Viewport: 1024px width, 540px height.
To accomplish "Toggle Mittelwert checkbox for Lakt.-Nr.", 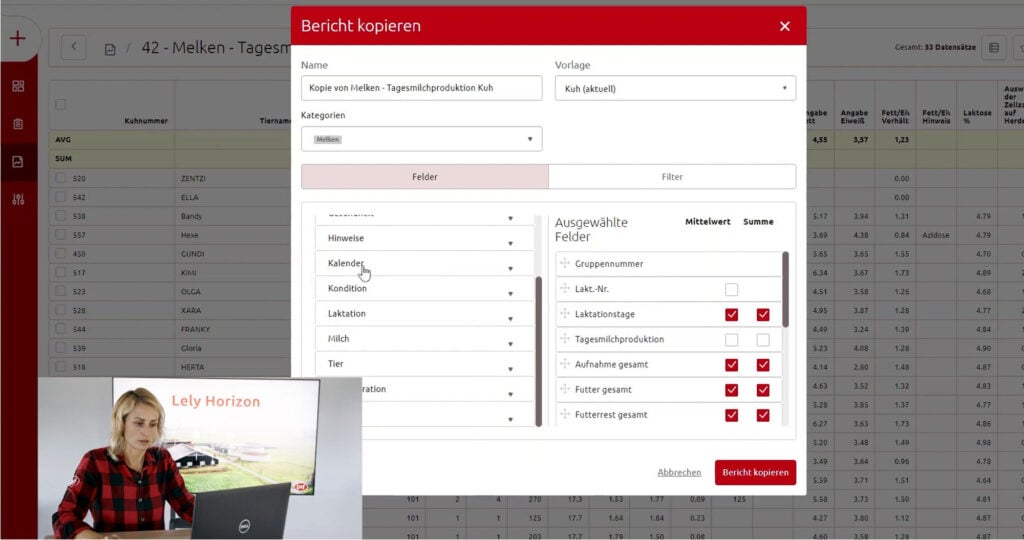I will click(731, 289).
